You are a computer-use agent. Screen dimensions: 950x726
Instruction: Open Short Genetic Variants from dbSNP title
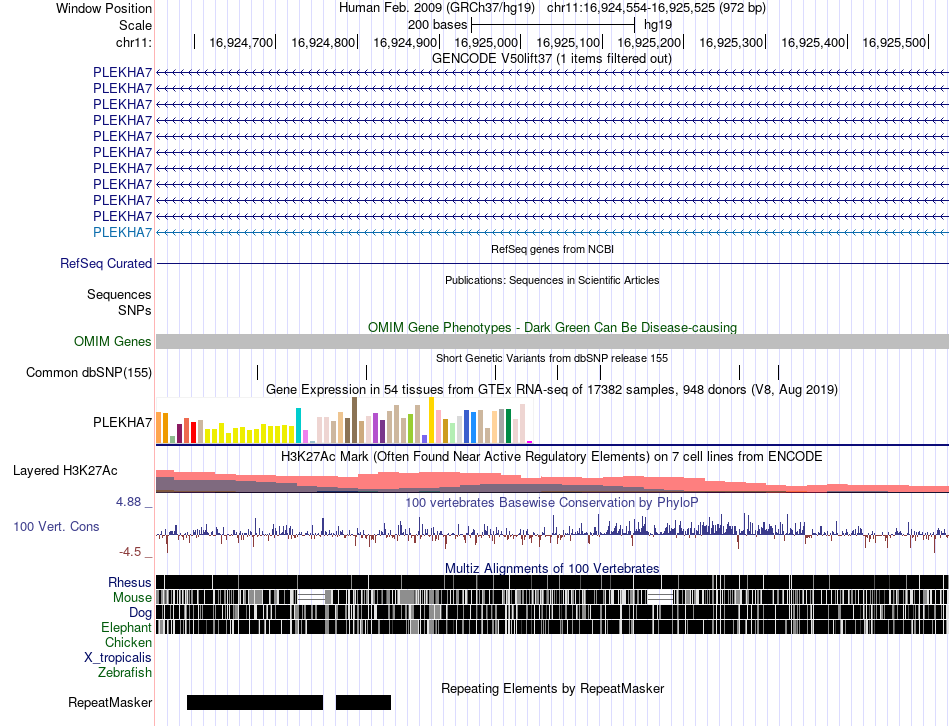[x=552, y=358]
